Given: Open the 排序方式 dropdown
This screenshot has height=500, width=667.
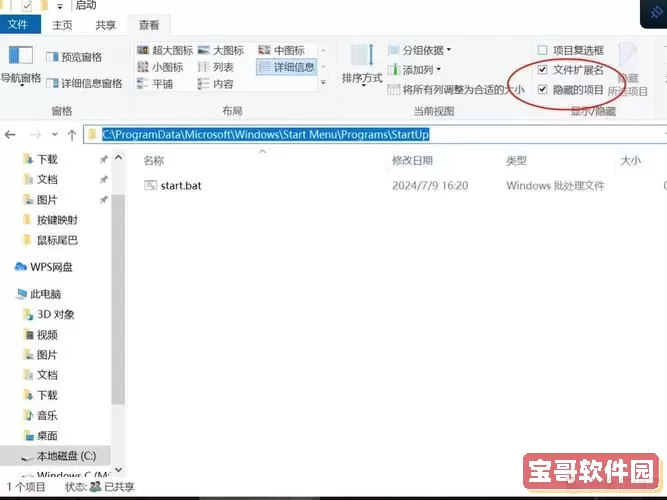Looking at the screenshot, I should [362, 65].
